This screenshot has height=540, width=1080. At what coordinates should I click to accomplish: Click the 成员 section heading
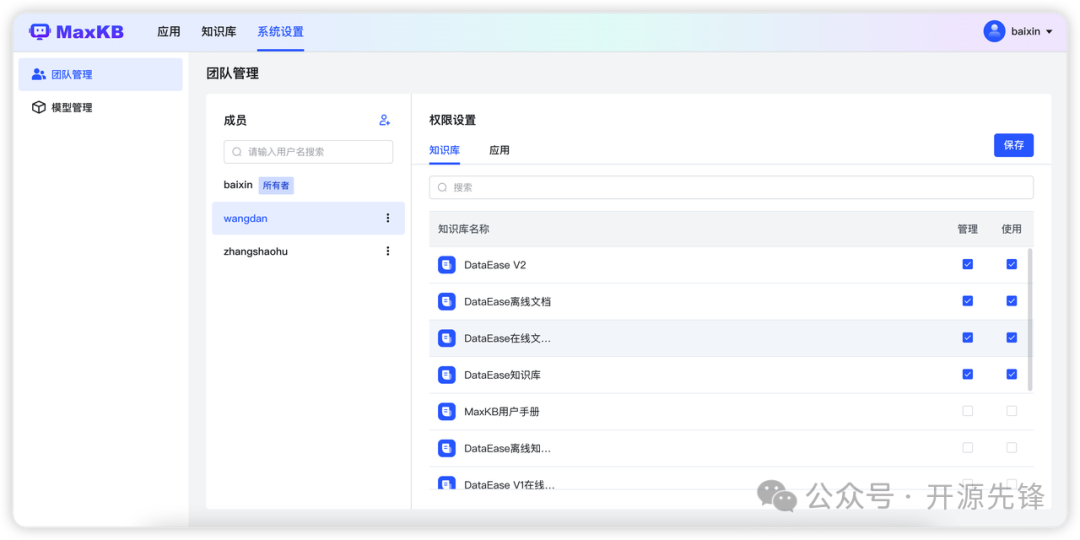235,121
